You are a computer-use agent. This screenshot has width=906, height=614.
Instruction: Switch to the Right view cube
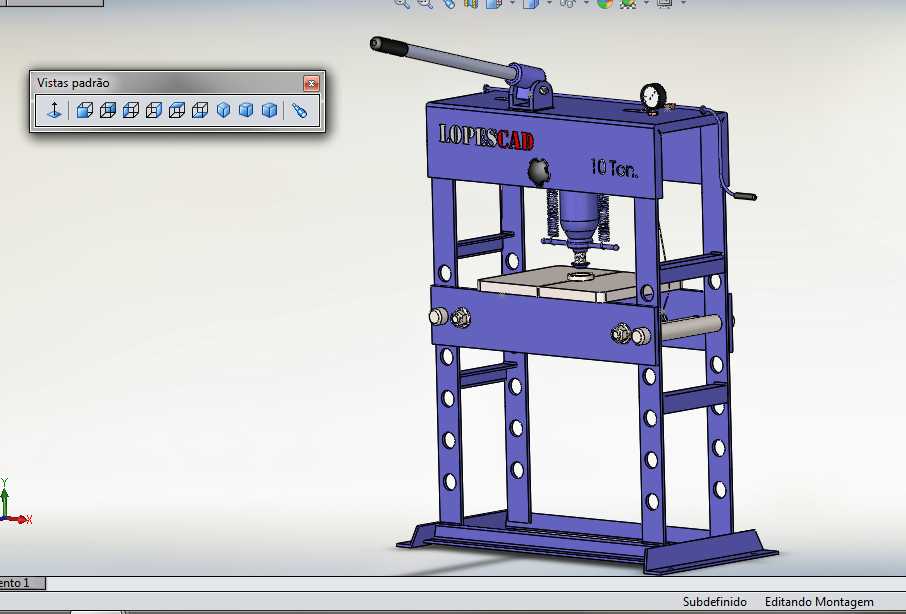pyautogui.click(x=154, y=110)
